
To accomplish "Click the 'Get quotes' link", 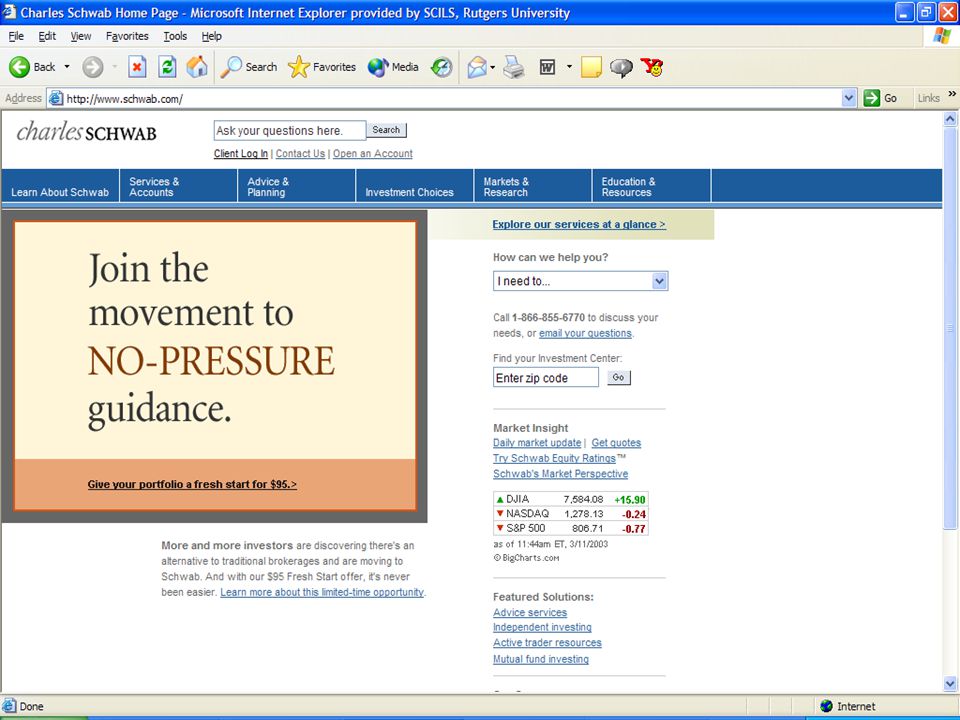I will click(616, 443).
